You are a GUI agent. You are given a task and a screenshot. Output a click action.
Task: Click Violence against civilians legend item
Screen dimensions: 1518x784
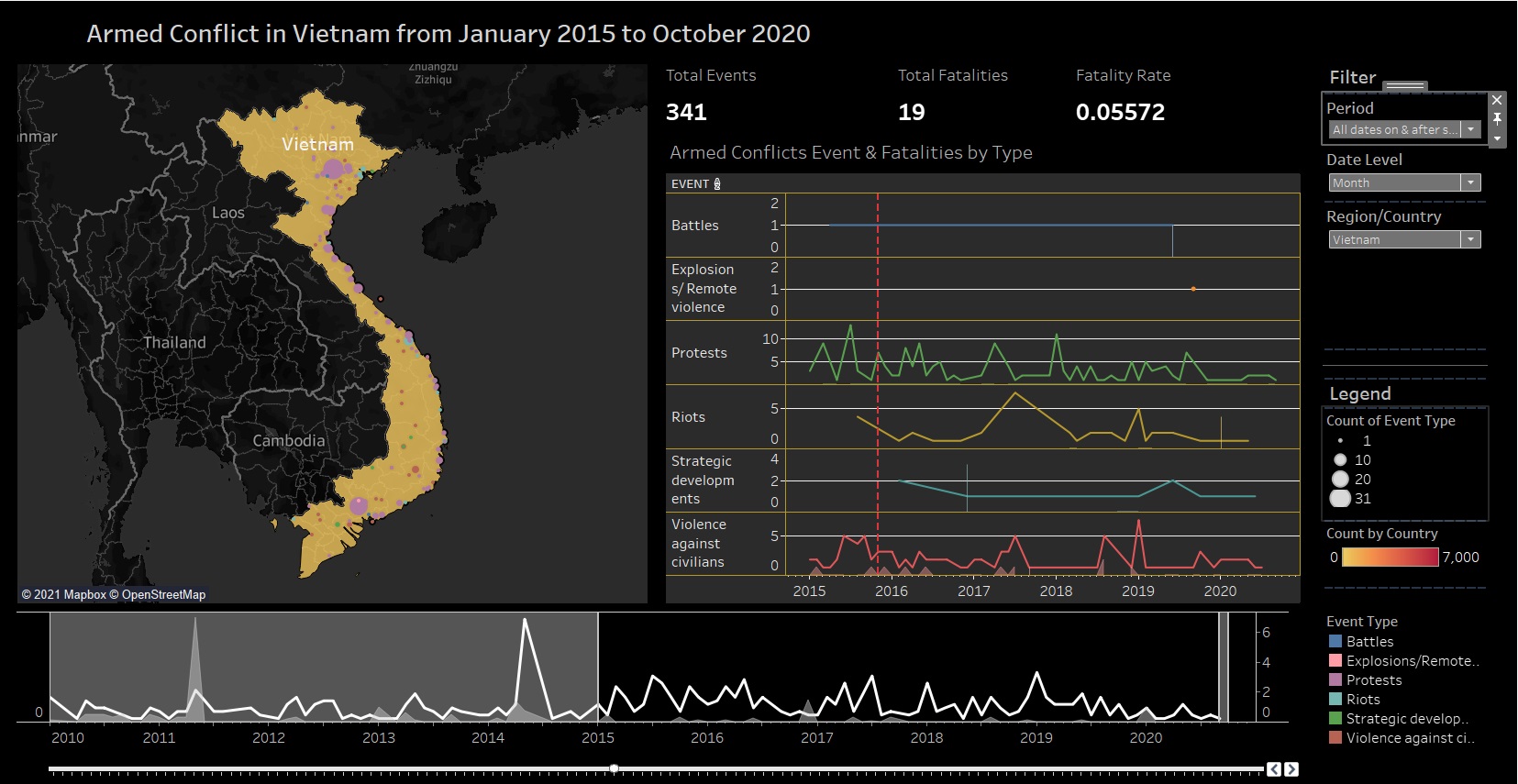[1409, 738]
